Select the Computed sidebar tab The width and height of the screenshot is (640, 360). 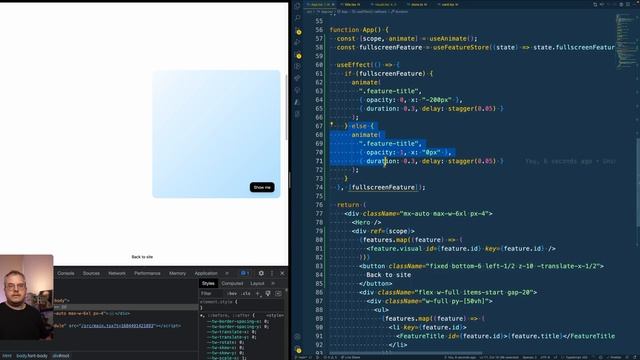232,283
